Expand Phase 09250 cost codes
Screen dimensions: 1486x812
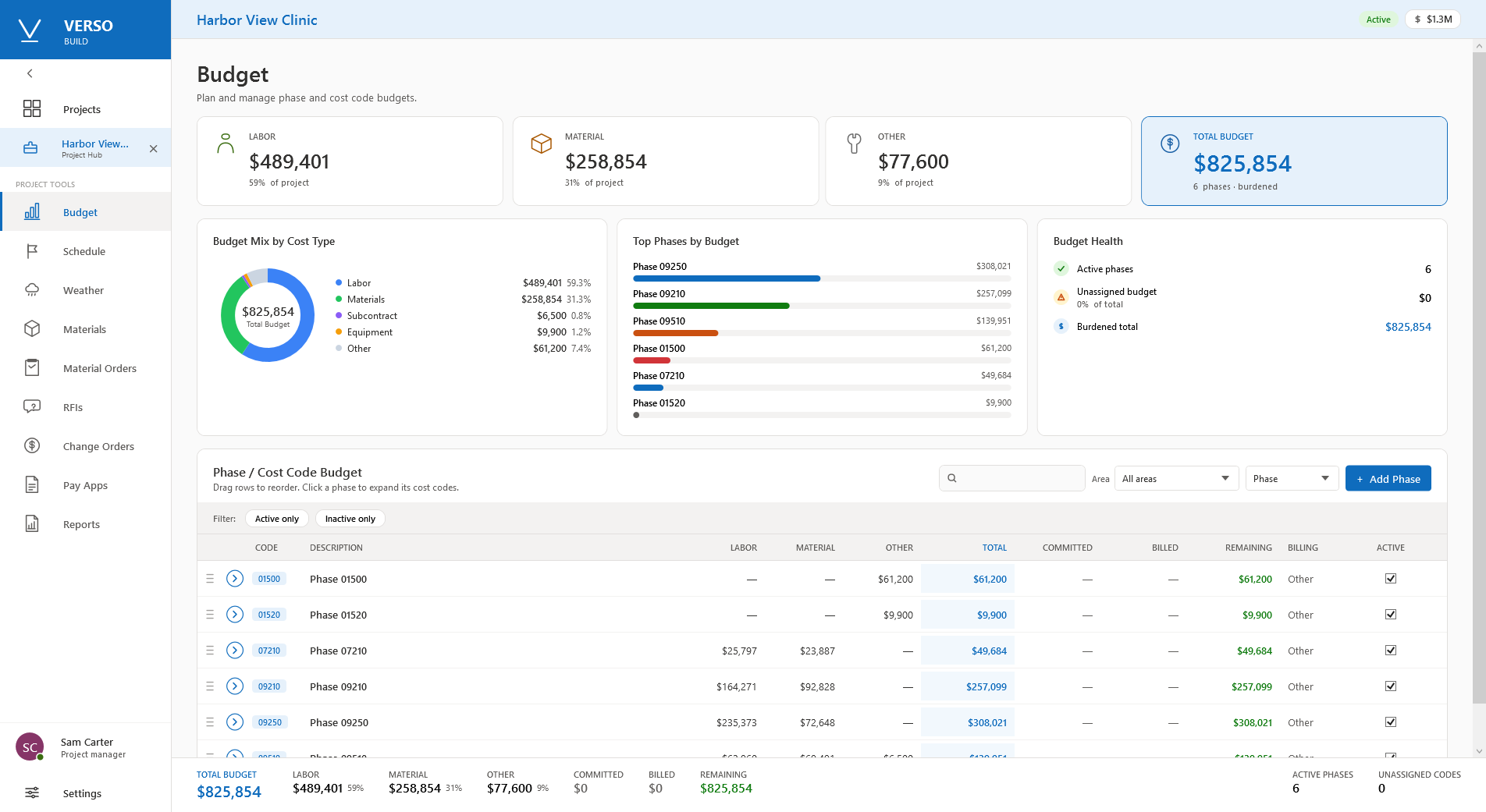pos(235,722)
